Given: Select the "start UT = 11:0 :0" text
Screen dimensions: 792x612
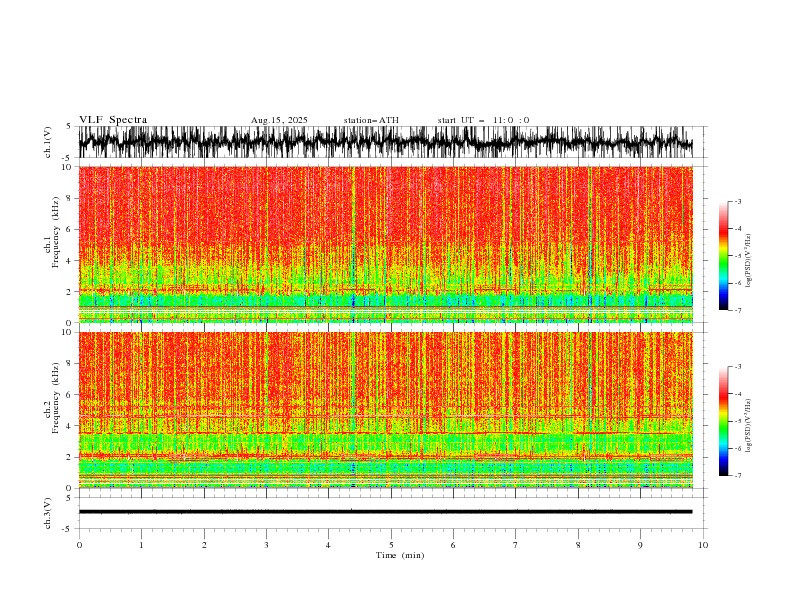Looking at the screenshot, I should pyautogui.click(x=484, y=120).
